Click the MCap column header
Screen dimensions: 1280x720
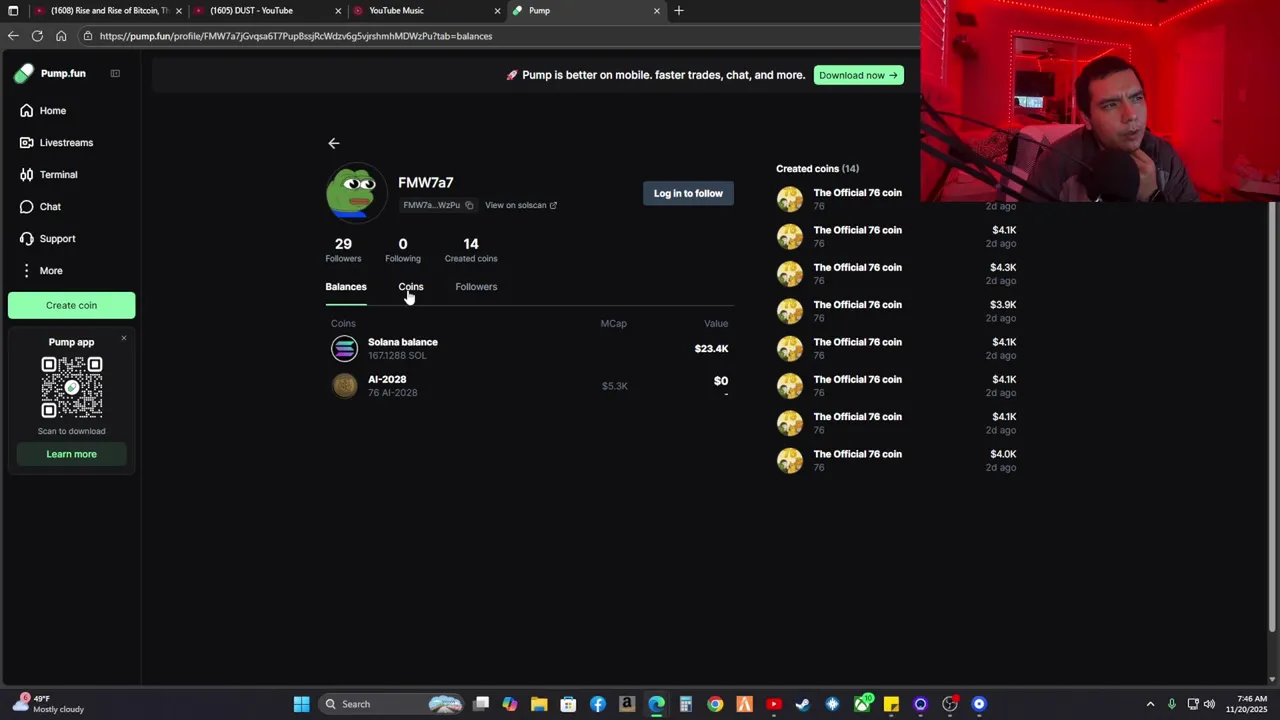coord(613,324)
